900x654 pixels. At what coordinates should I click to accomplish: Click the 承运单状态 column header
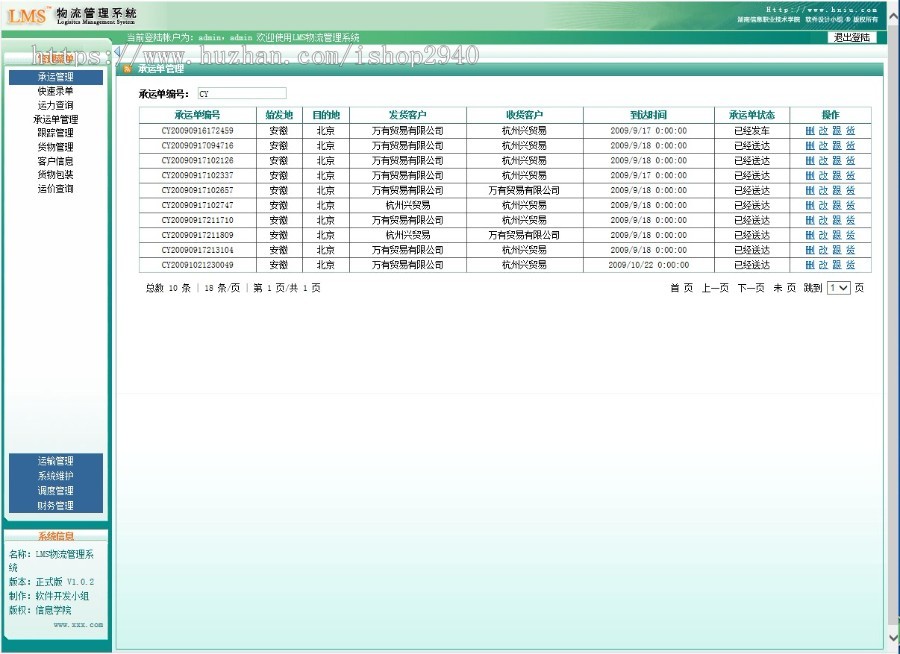752,115
